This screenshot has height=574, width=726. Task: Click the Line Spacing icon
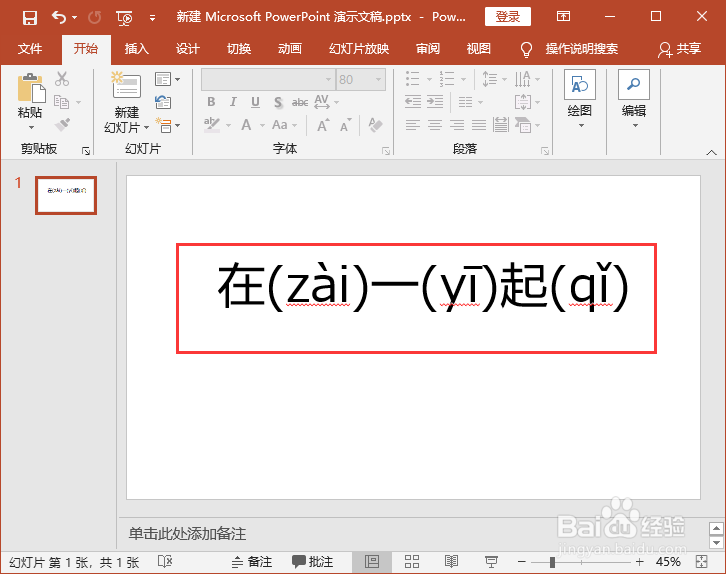[489, 79]
